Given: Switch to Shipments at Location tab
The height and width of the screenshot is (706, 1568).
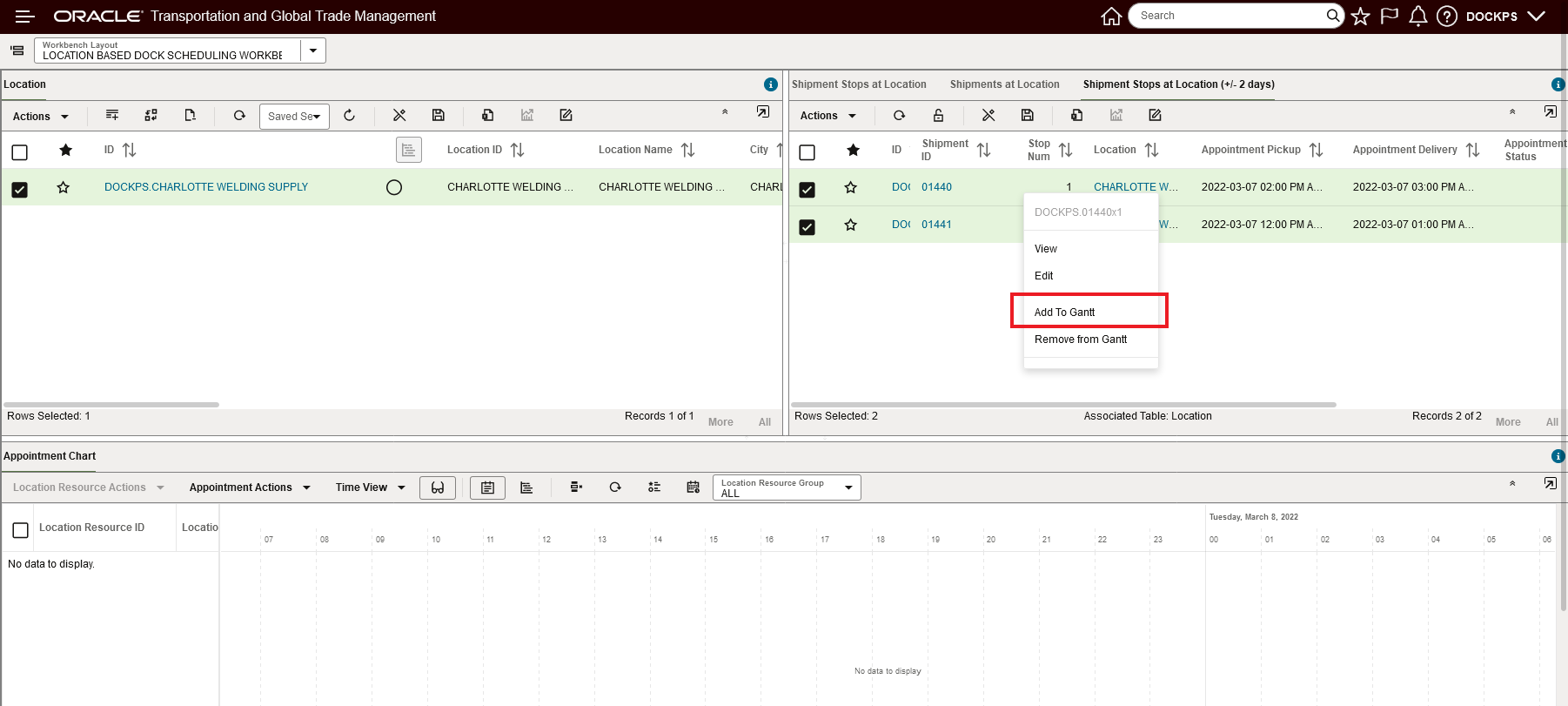Looking at the screenshot, I should (x=1004, y=84).
